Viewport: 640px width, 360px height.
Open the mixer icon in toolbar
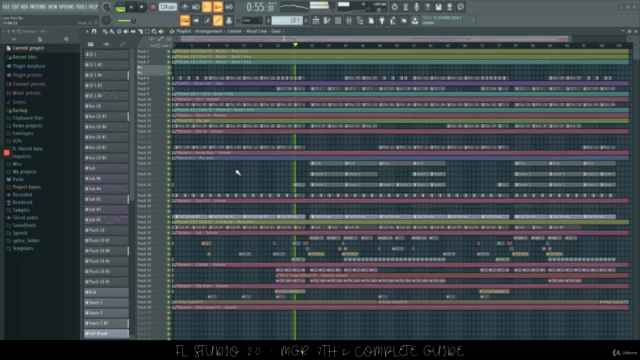coord(349,20)
